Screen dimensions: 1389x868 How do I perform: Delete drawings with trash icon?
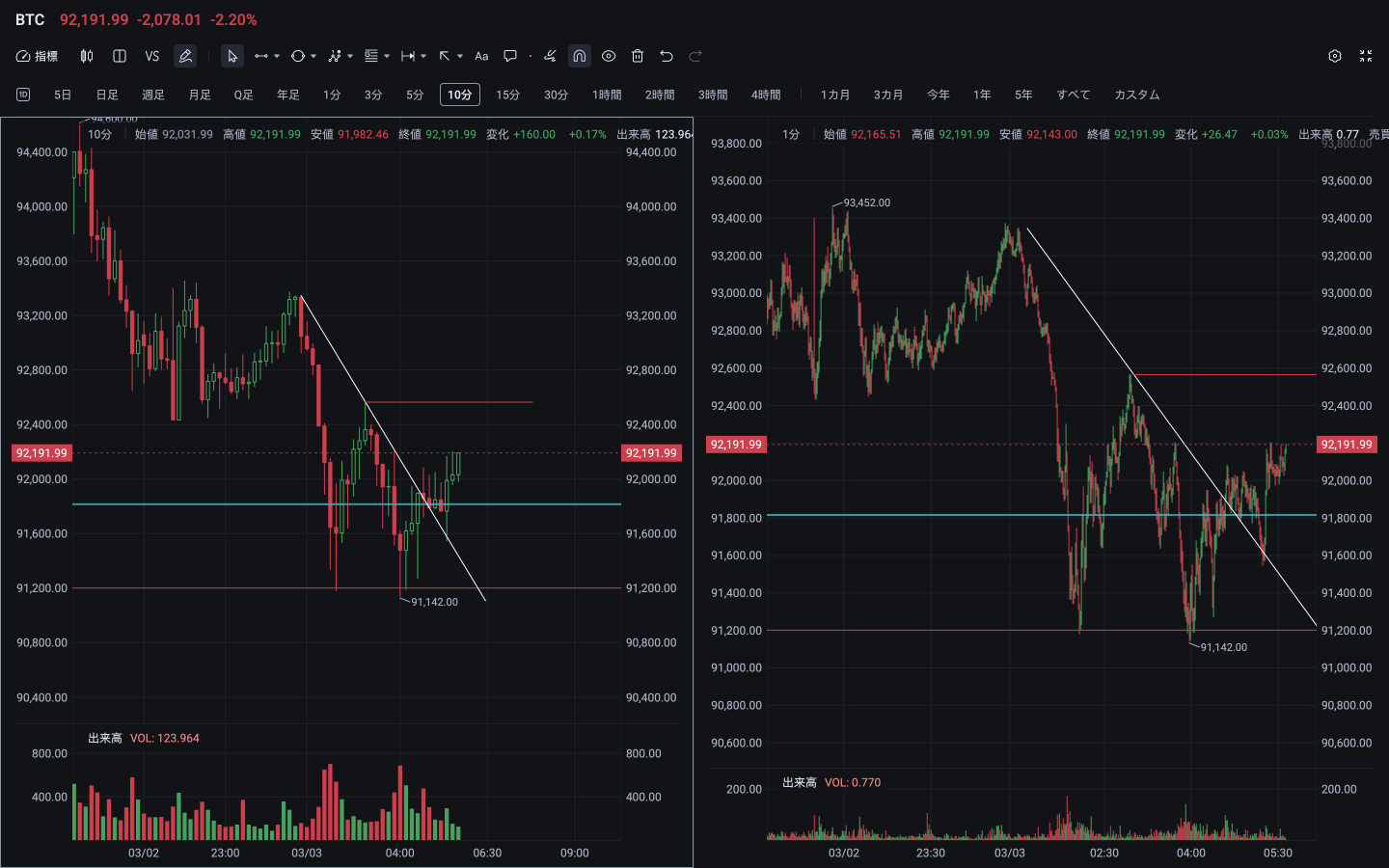[x=638, y=56]
